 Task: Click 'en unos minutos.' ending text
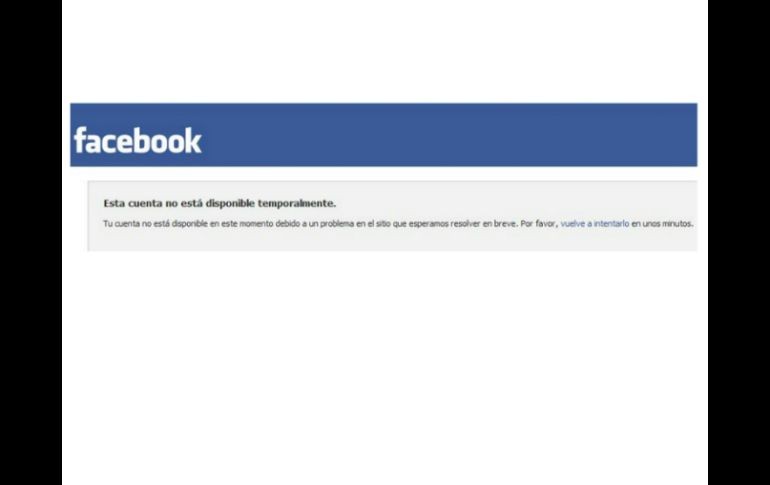coord(662,224)
